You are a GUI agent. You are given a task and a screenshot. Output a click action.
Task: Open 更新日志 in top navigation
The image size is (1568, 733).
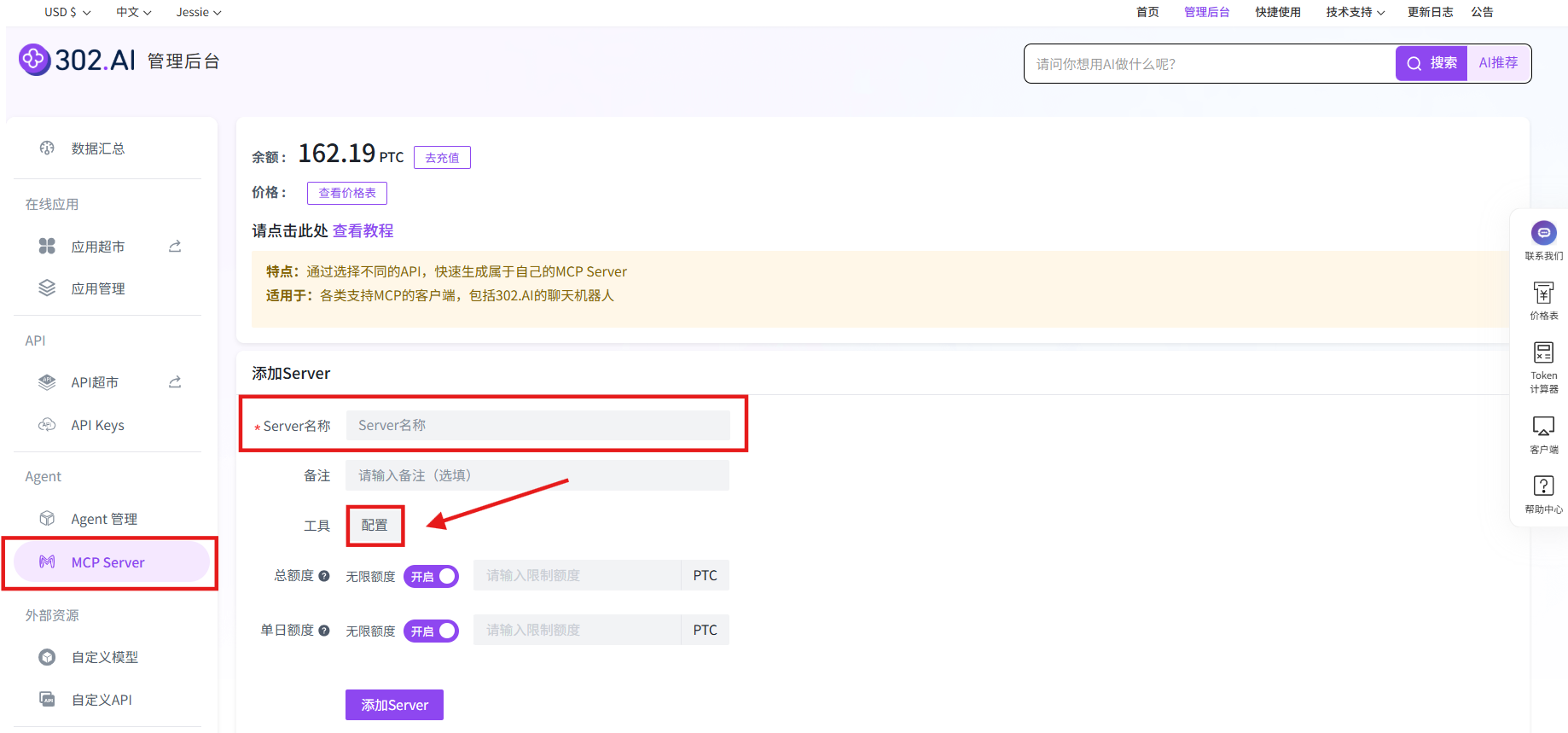pos(1431,12)
